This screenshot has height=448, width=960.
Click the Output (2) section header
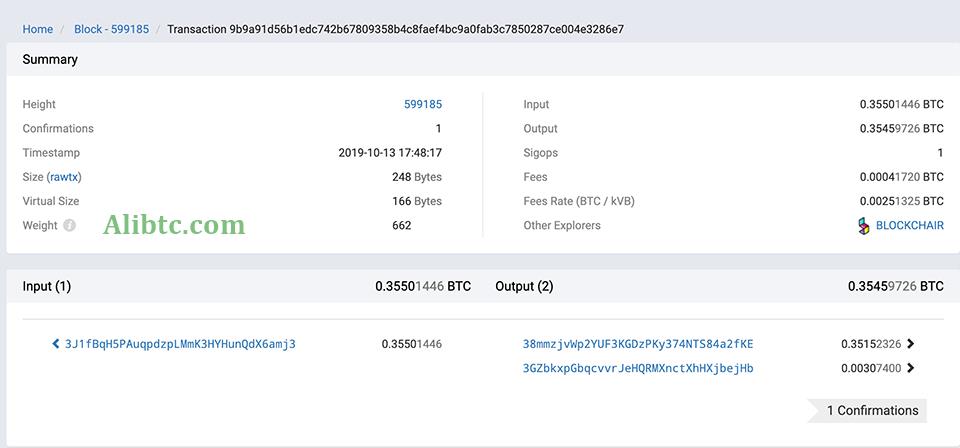click(x=524, y=286)
